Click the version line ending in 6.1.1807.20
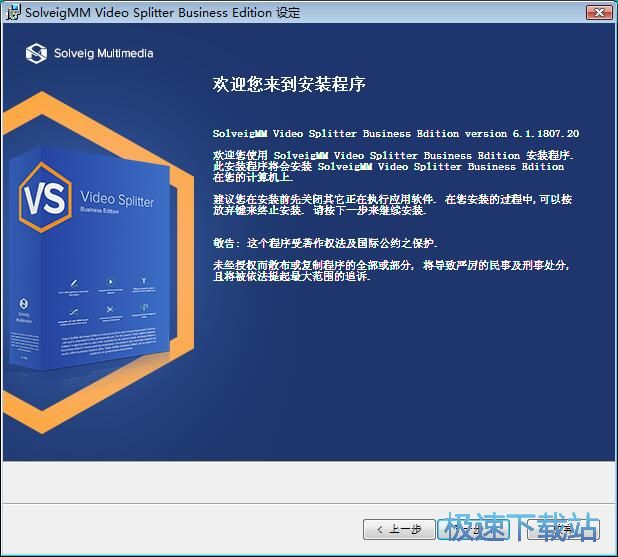Image resolution: width=618 pixels, height=557 pixels. pos(396,134)
